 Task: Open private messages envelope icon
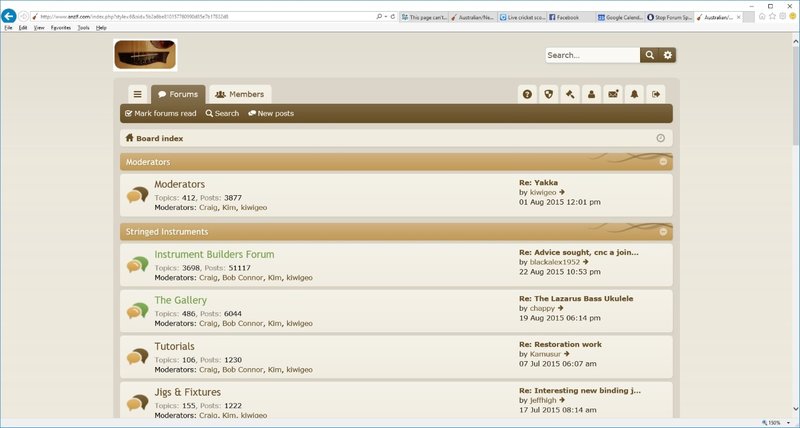[x=613, y=94]
